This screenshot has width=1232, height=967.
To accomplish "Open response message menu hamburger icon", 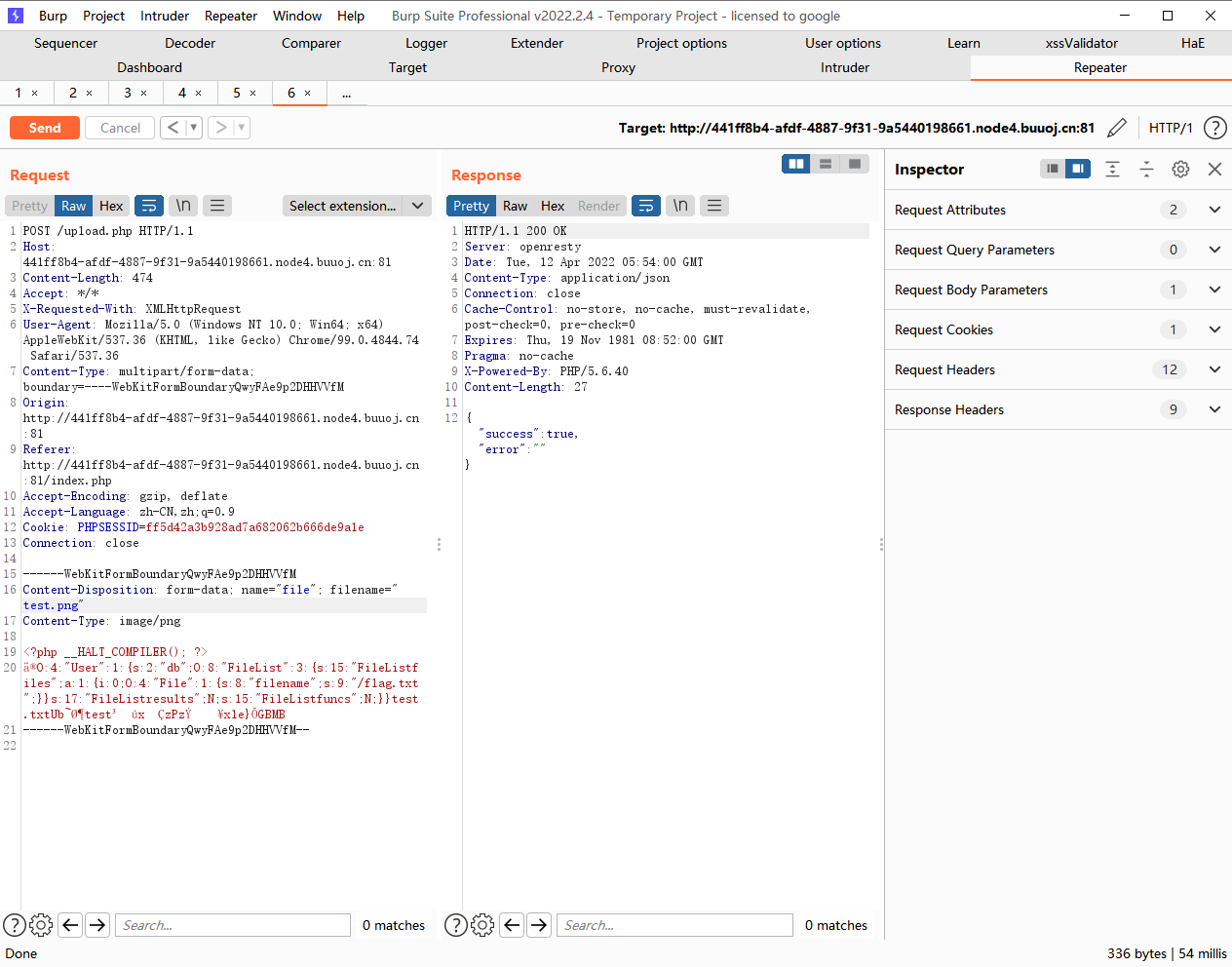I will [714, 206].
